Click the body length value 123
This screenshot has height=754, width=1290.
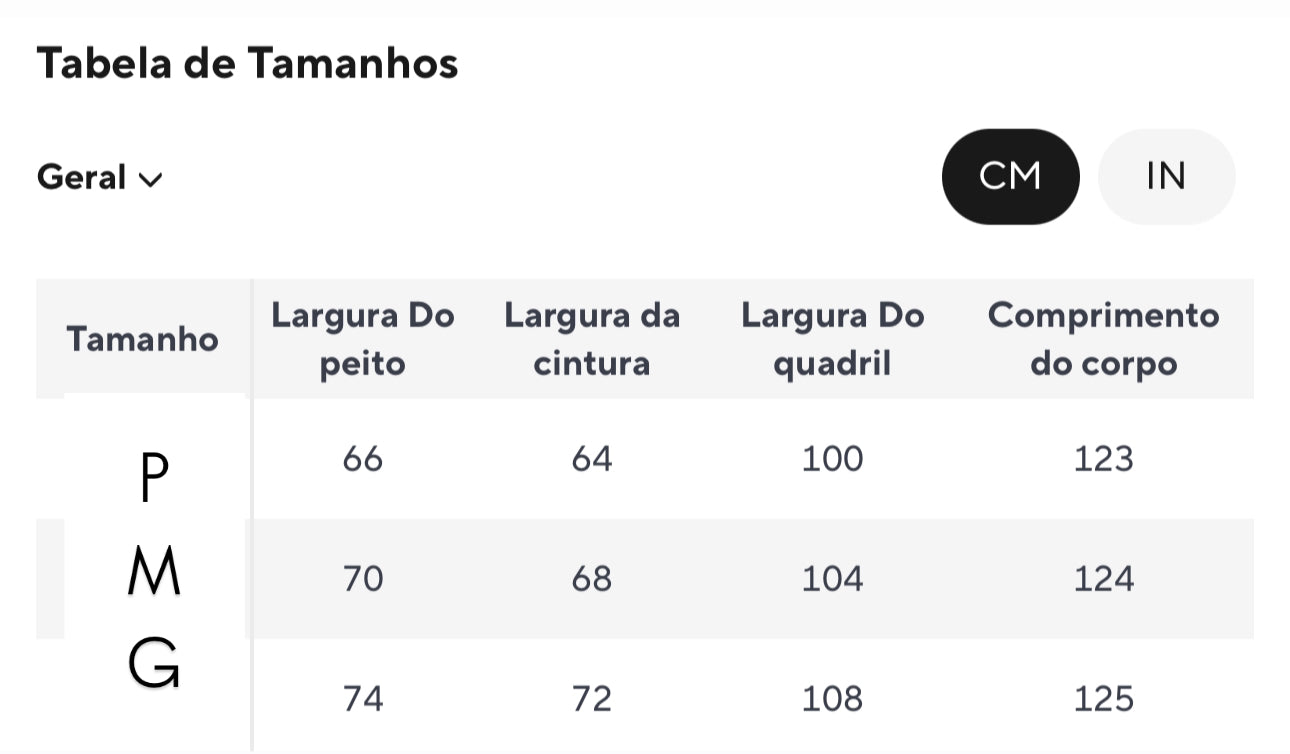[x=1104, y=459]
